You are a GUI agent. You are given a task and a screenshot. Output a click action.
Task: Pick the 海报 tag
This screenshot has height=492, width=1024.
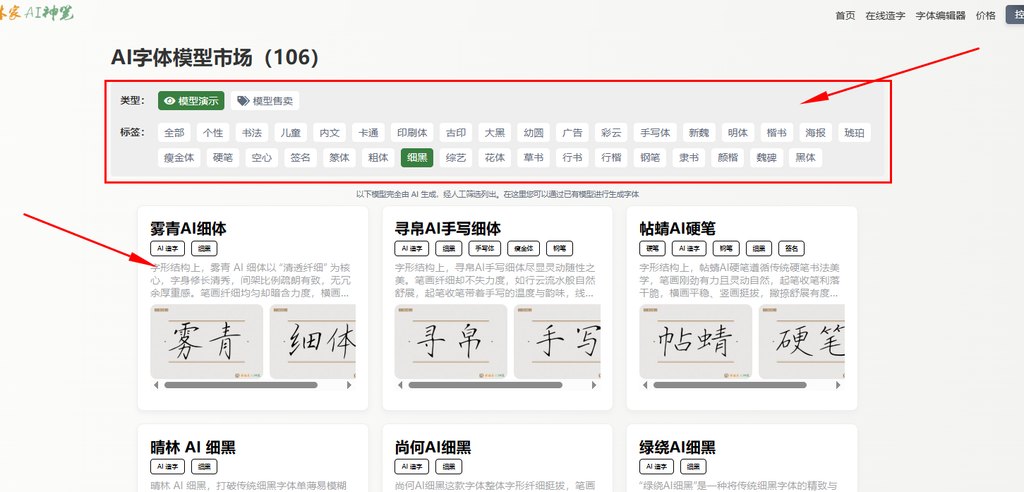(x=816, y=133)
